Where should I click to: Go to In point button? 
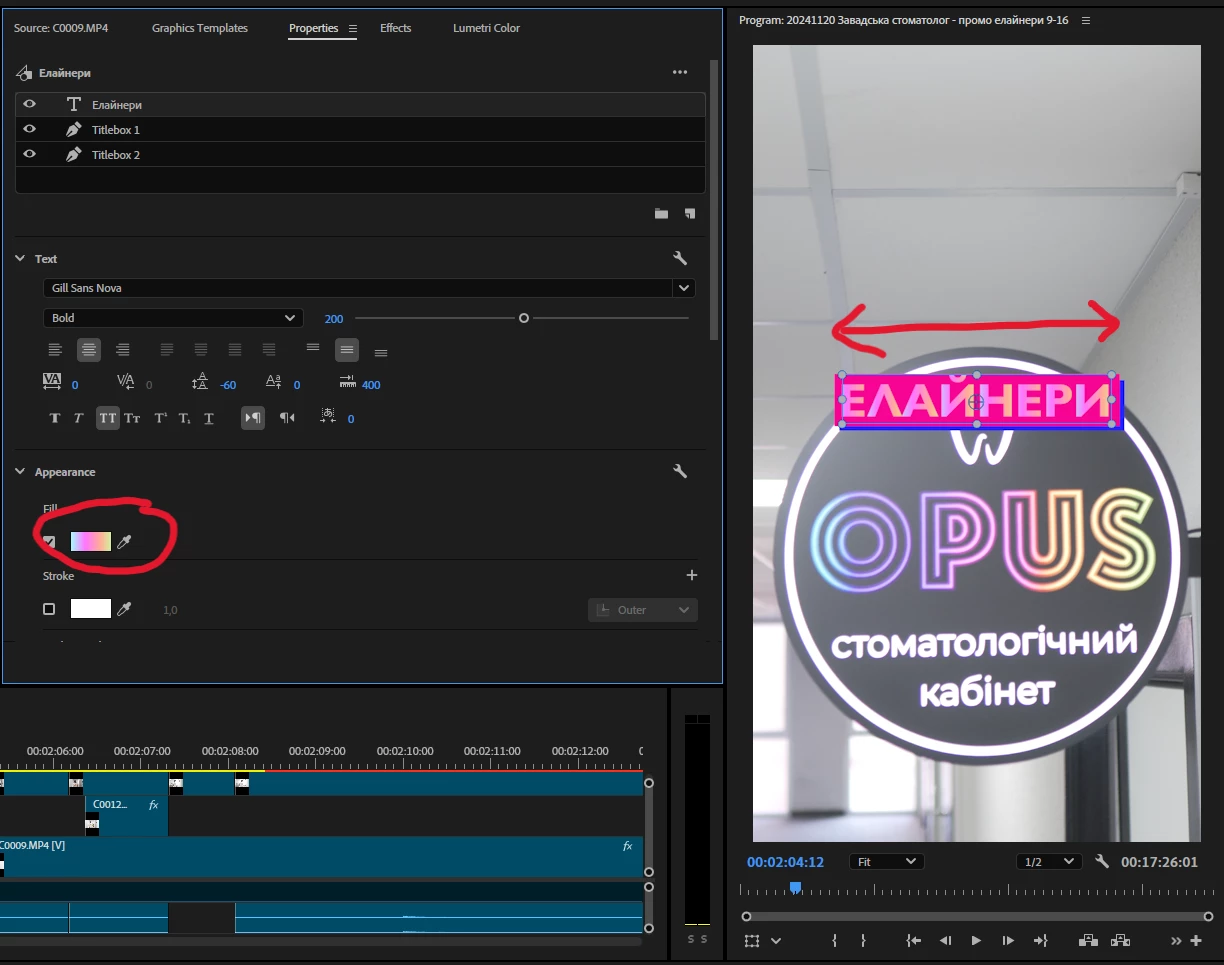tap(913, 940)
